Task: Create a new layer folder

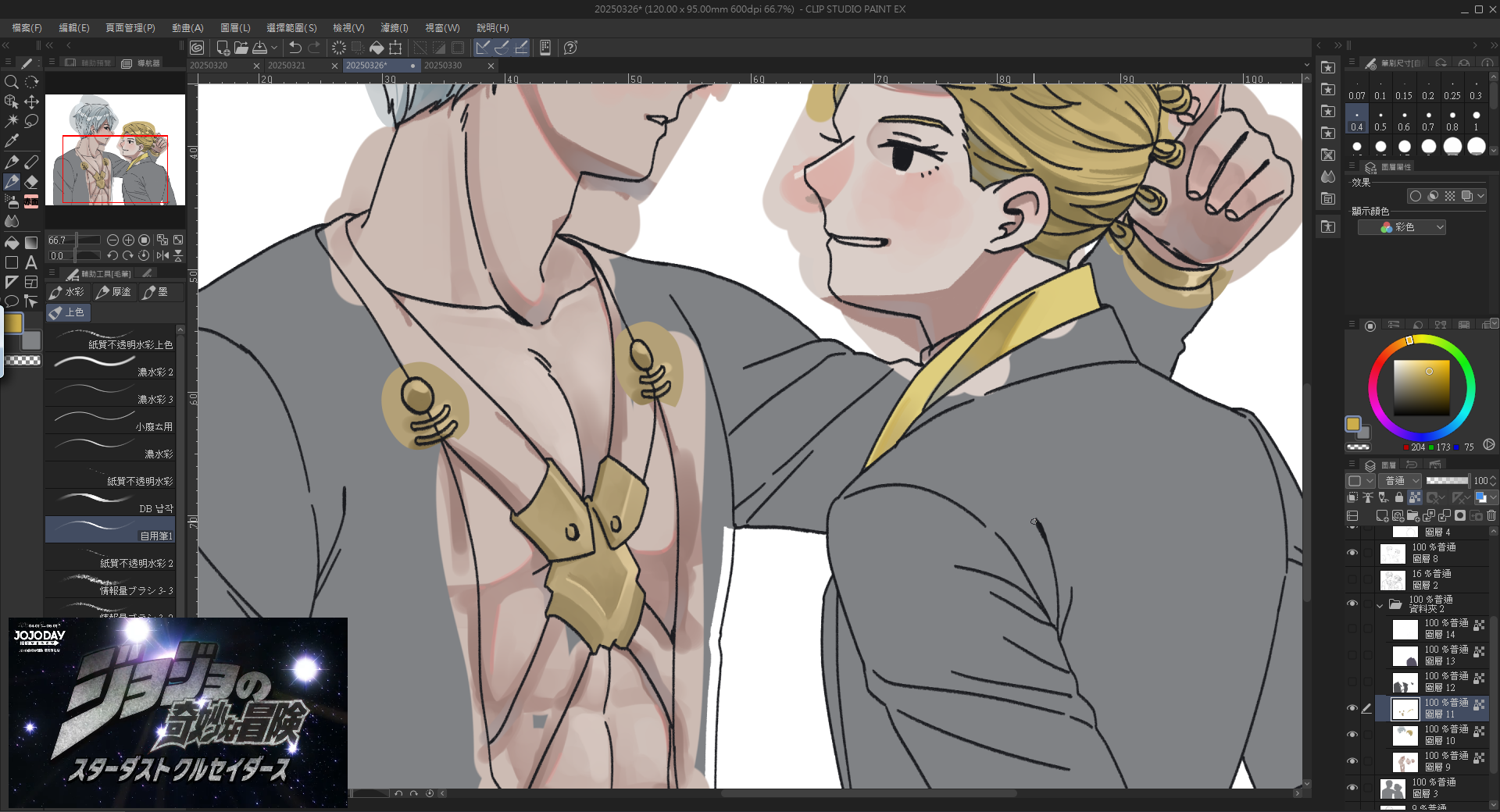Action: pos(1412,515)
